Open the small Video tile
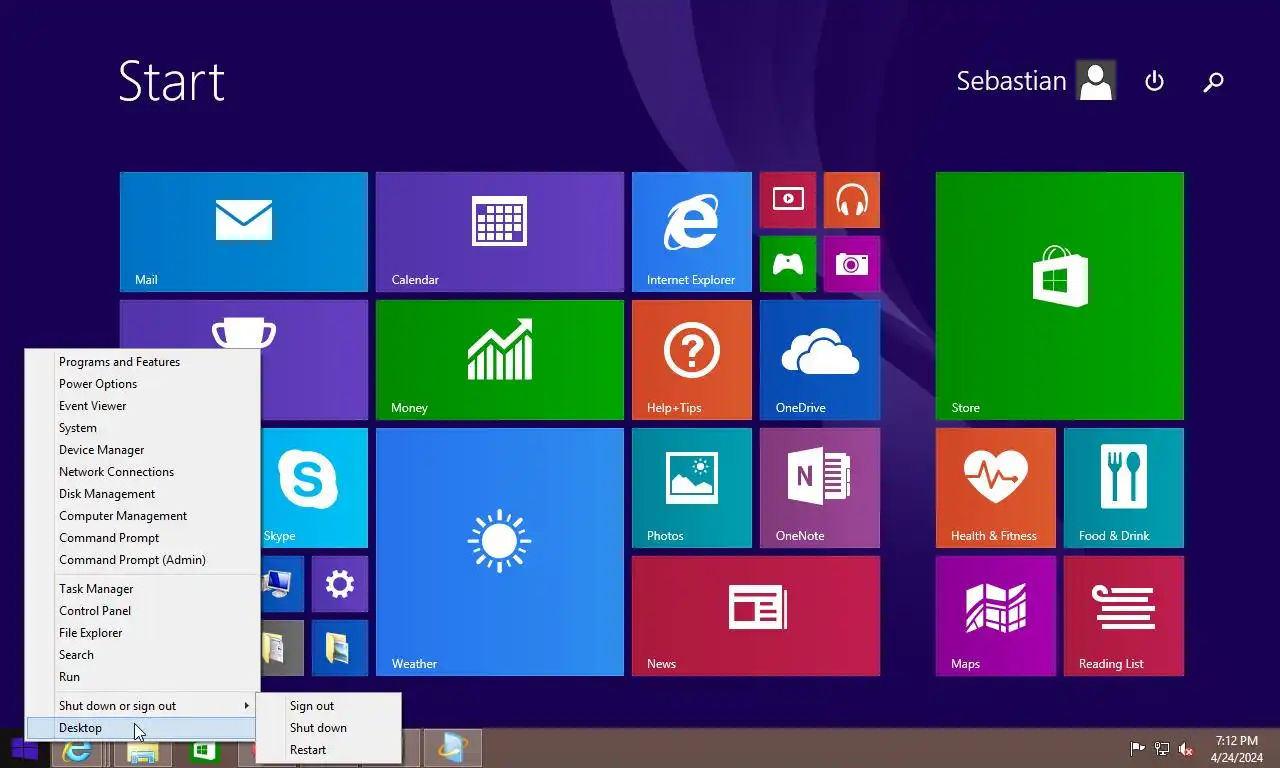1280x768 pixels. click(788, 200)
